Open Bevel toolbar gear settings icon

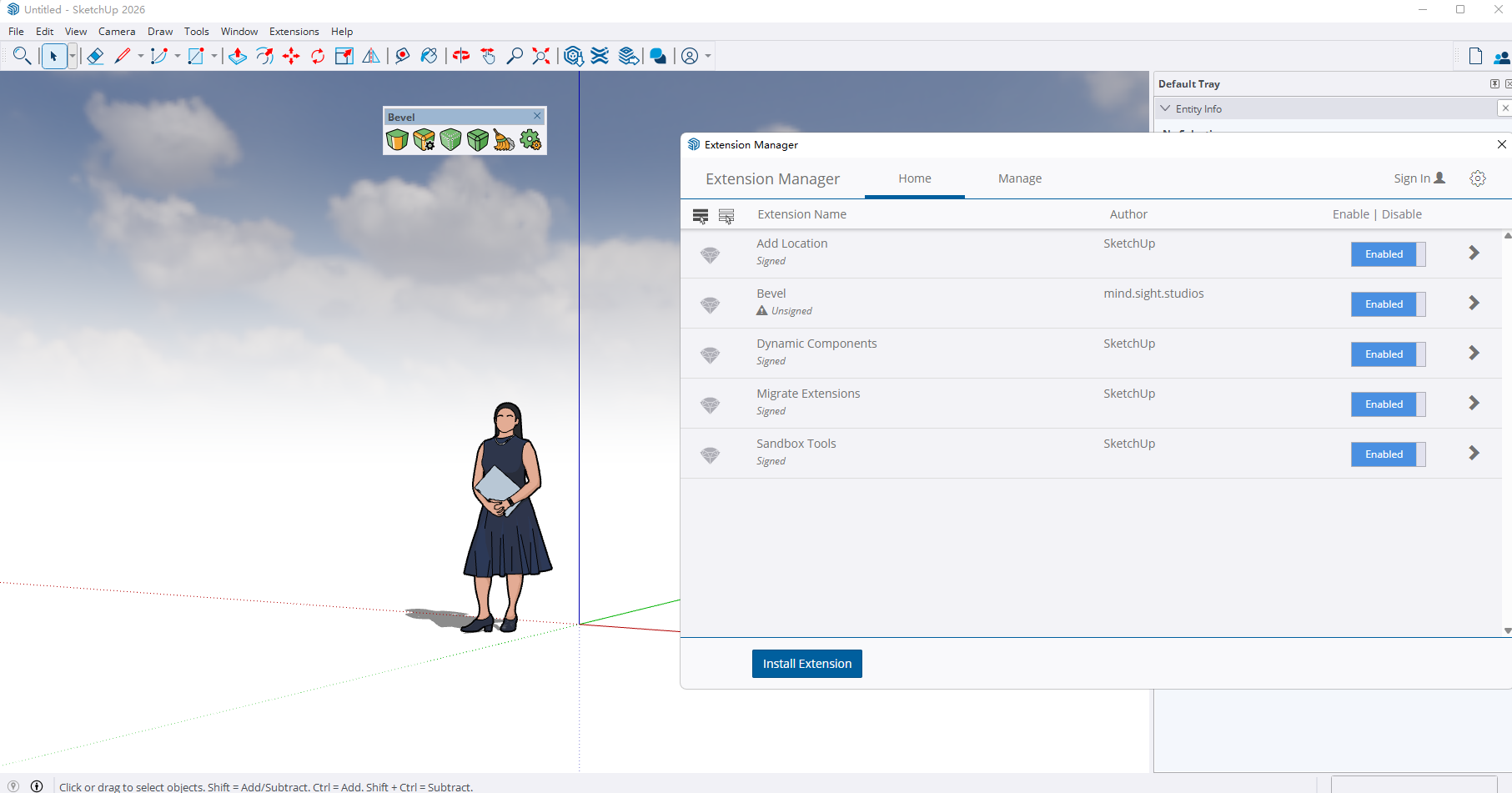(x=530, y=140)
